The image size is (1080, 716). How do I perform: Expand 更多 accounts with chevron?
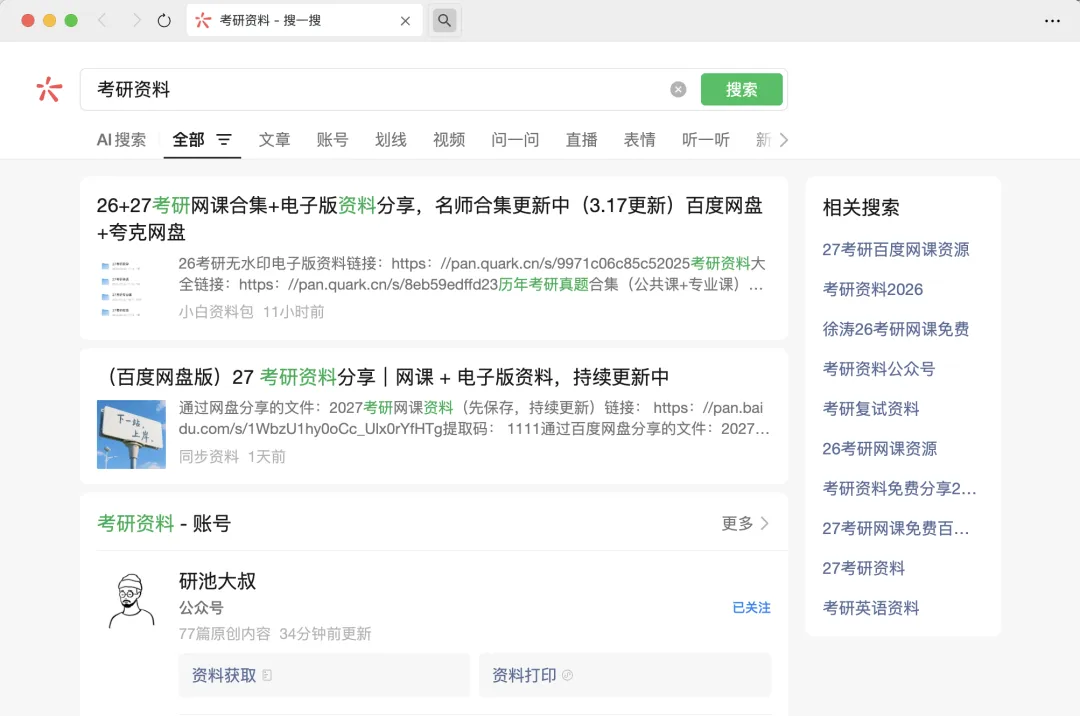pos(745,523)
